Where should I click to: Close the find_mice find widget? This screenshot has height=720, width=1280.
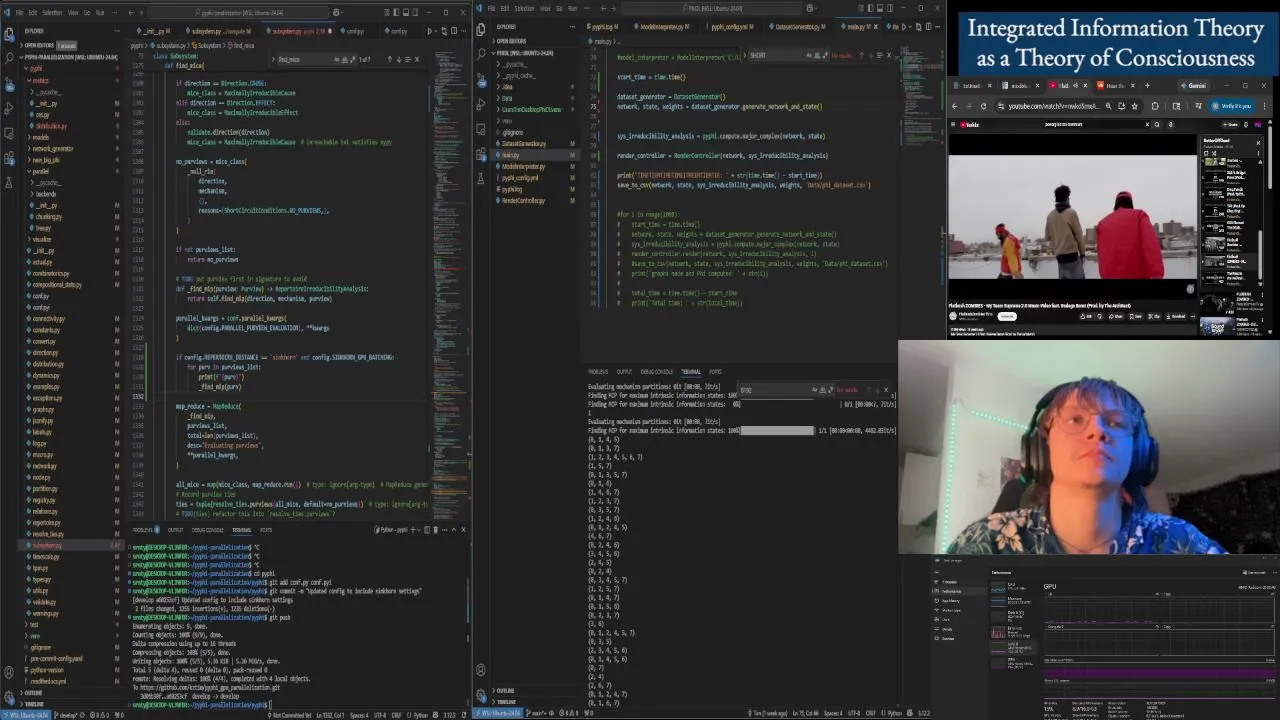[x=417, y=60]
